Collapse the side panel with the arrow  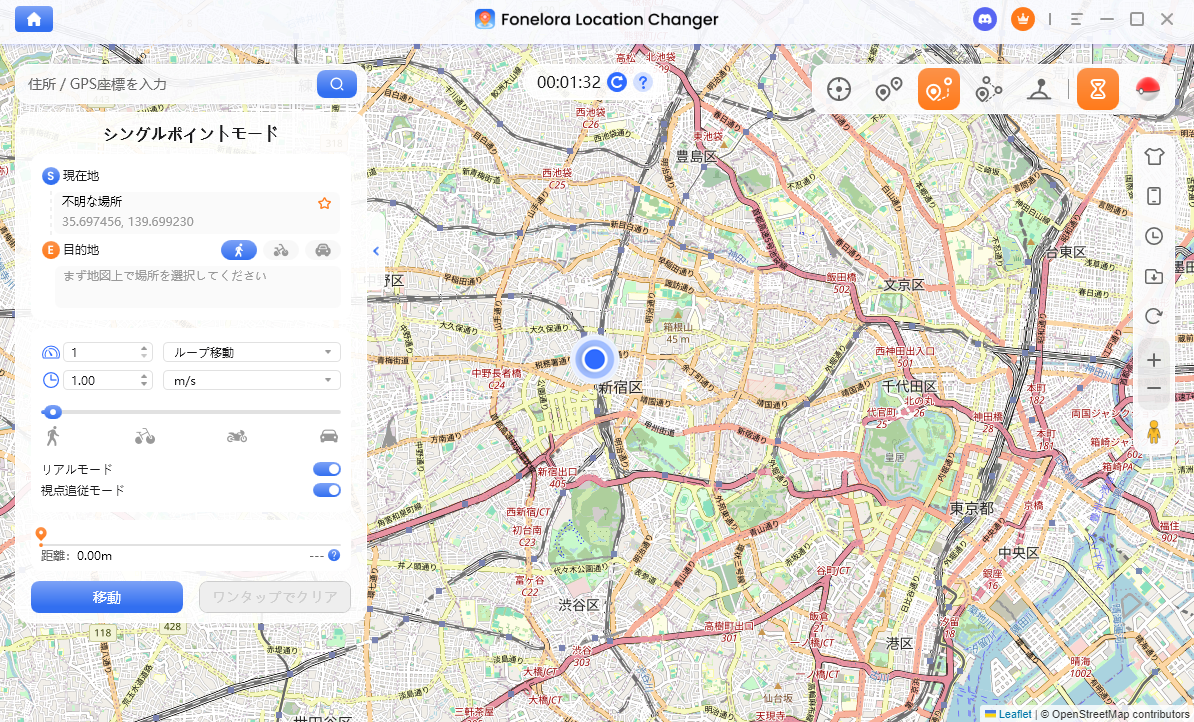375,251
